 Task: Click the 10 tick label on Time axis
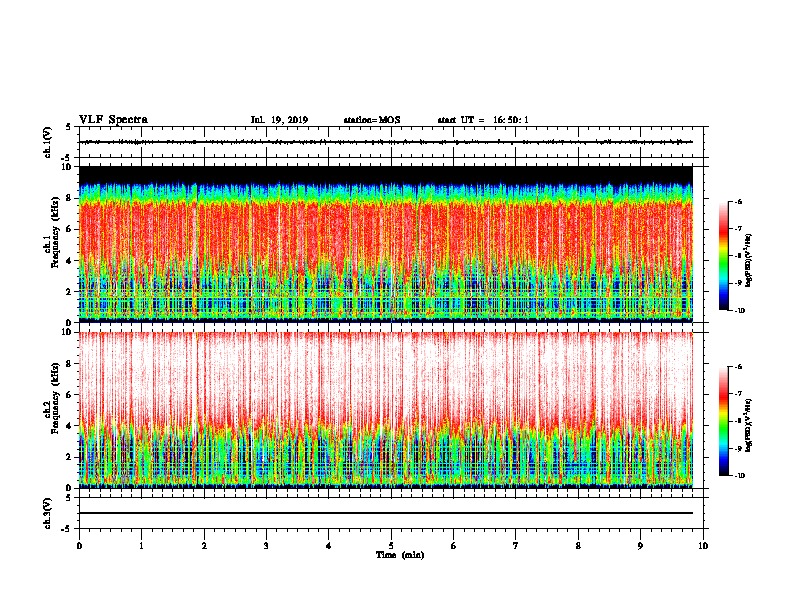point(703,545)
